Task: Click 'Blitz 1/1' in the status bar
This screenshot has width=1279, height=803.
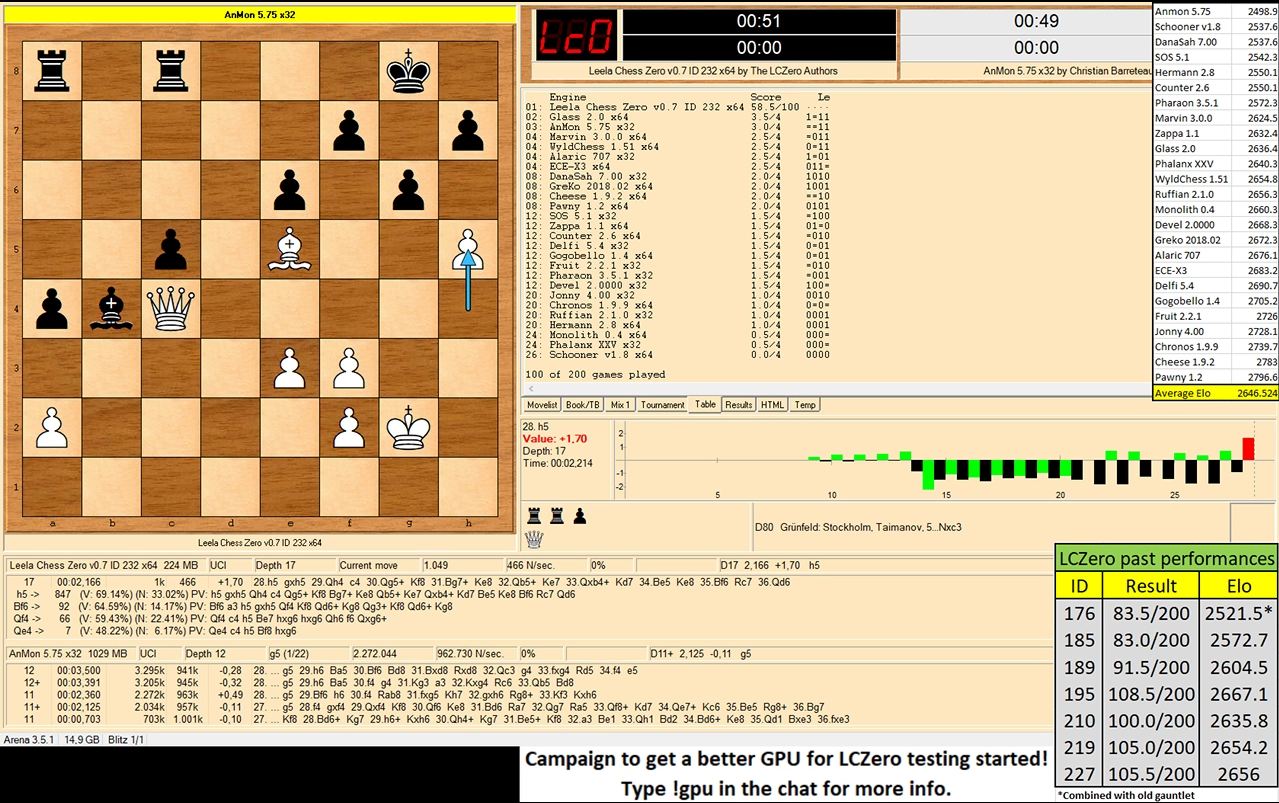Action: (x=125, y=740)
